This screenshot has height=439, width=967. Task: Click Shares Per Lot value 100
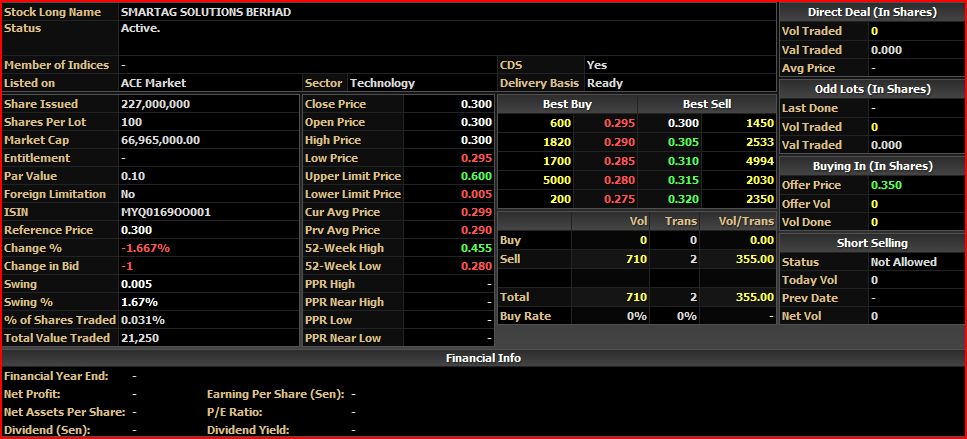(x=131, y=122)
